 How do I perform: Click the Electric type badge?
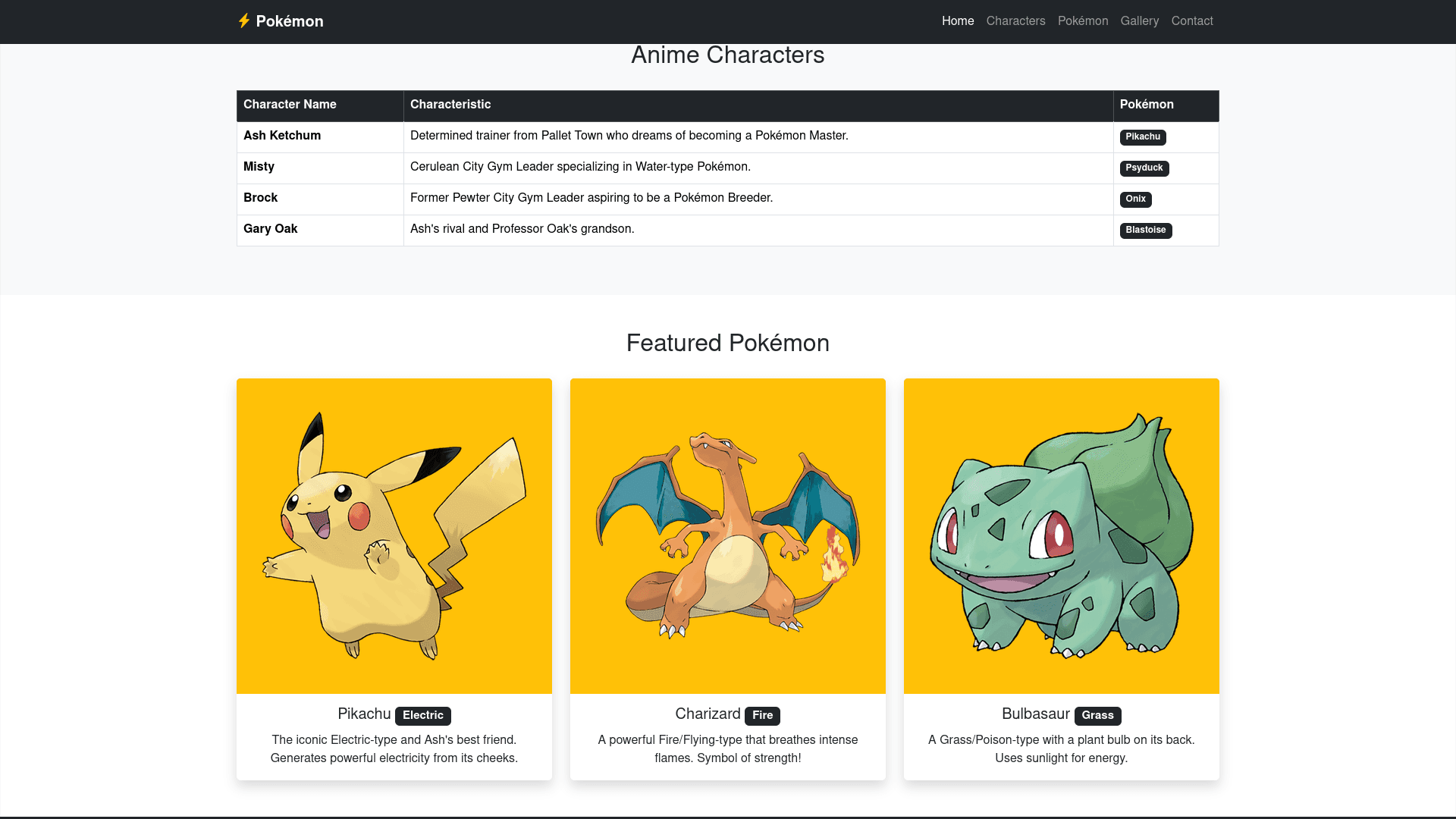point(423,716)
